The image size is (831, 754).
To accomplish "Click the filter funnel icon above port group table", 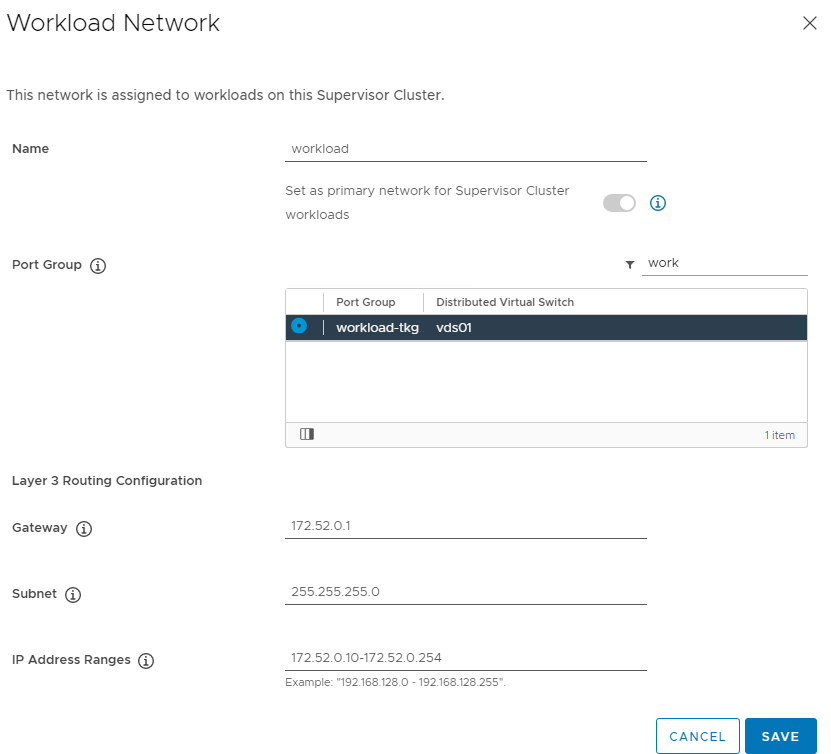I will (630, 264).
